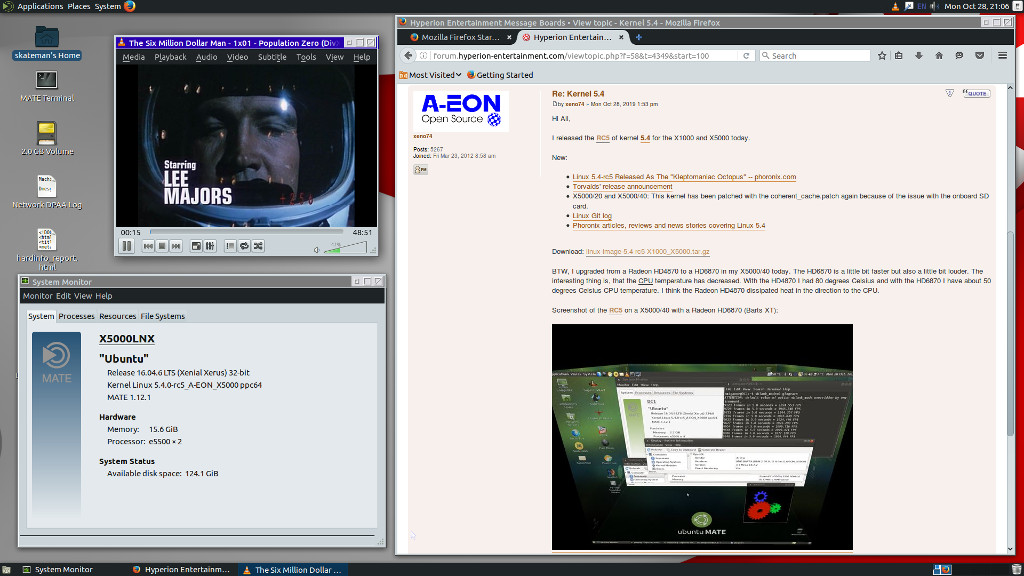Expand the Most Visited bookmarks dropdown
1024x576 pixels.
pos(430,75)
